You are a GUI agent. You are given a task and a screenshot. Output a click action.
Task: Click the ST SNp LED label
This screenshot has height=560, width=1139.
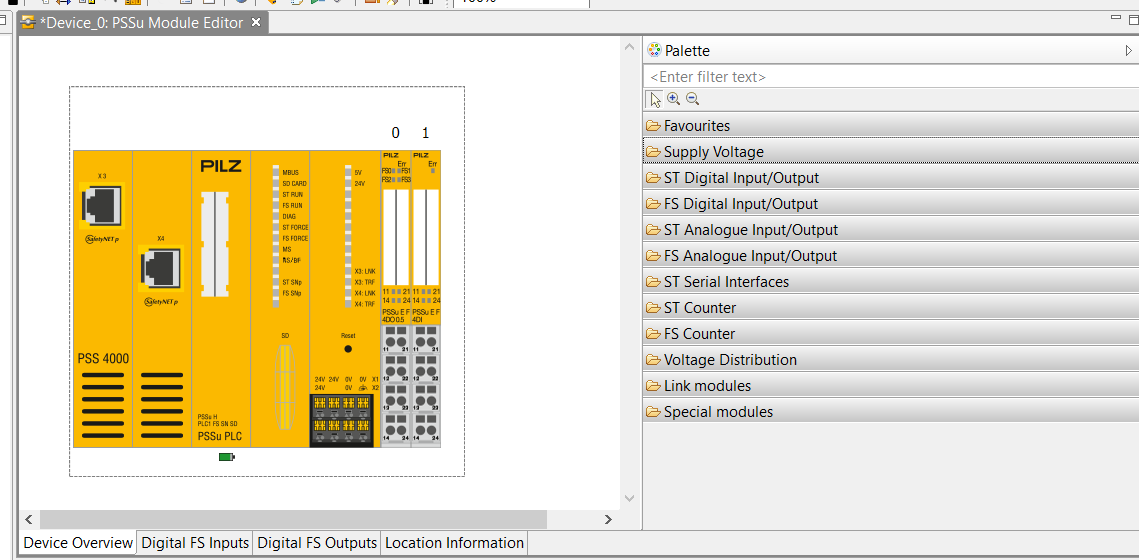coord(292,282)
